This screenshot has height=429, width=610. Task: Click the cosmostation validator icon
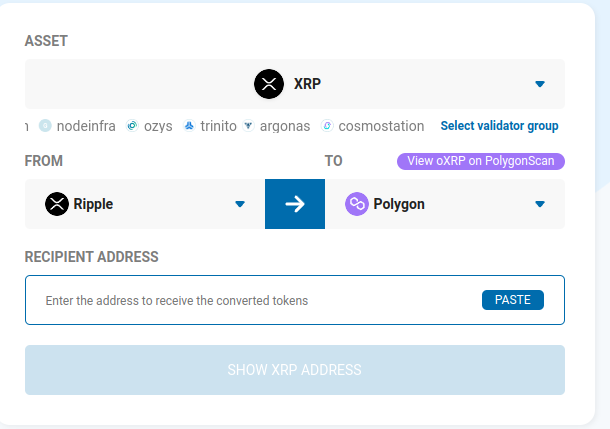point(327,126)
